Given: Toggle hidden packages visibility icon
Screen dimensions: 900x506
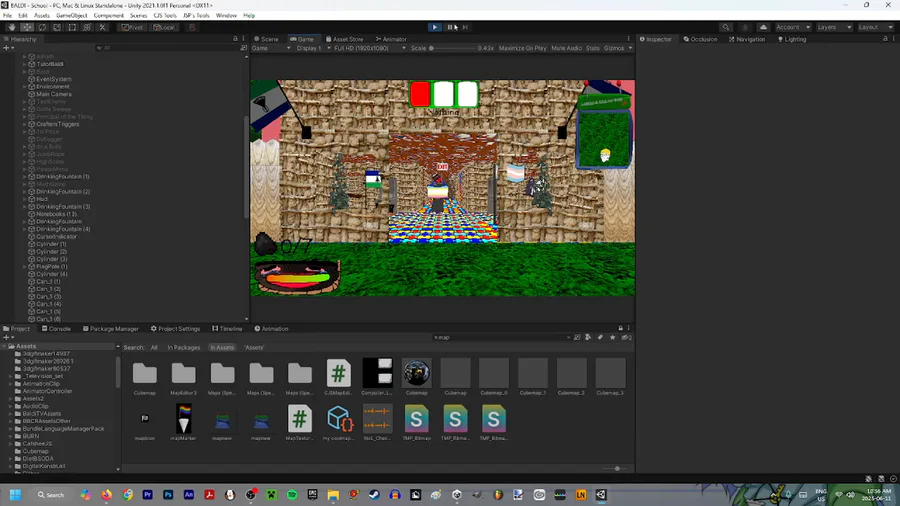Looking at the screenshot, I should point(626,337).
